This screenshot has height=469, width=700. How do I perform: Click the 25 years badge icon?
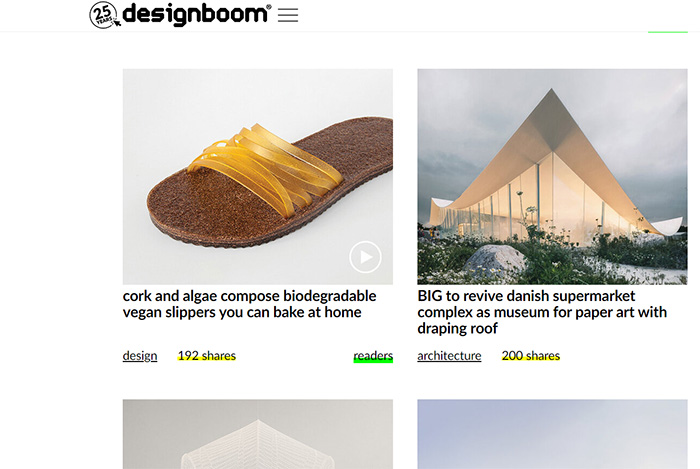coord(104,15)
